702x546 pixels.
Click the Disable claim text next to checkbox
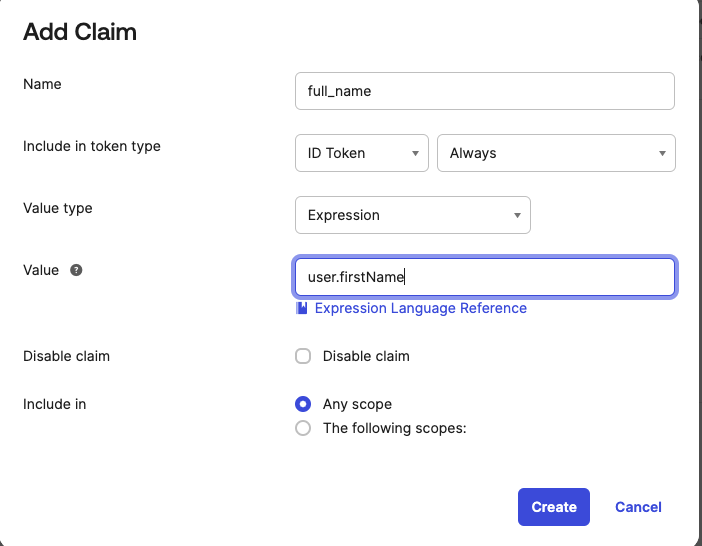pos(366,356)
